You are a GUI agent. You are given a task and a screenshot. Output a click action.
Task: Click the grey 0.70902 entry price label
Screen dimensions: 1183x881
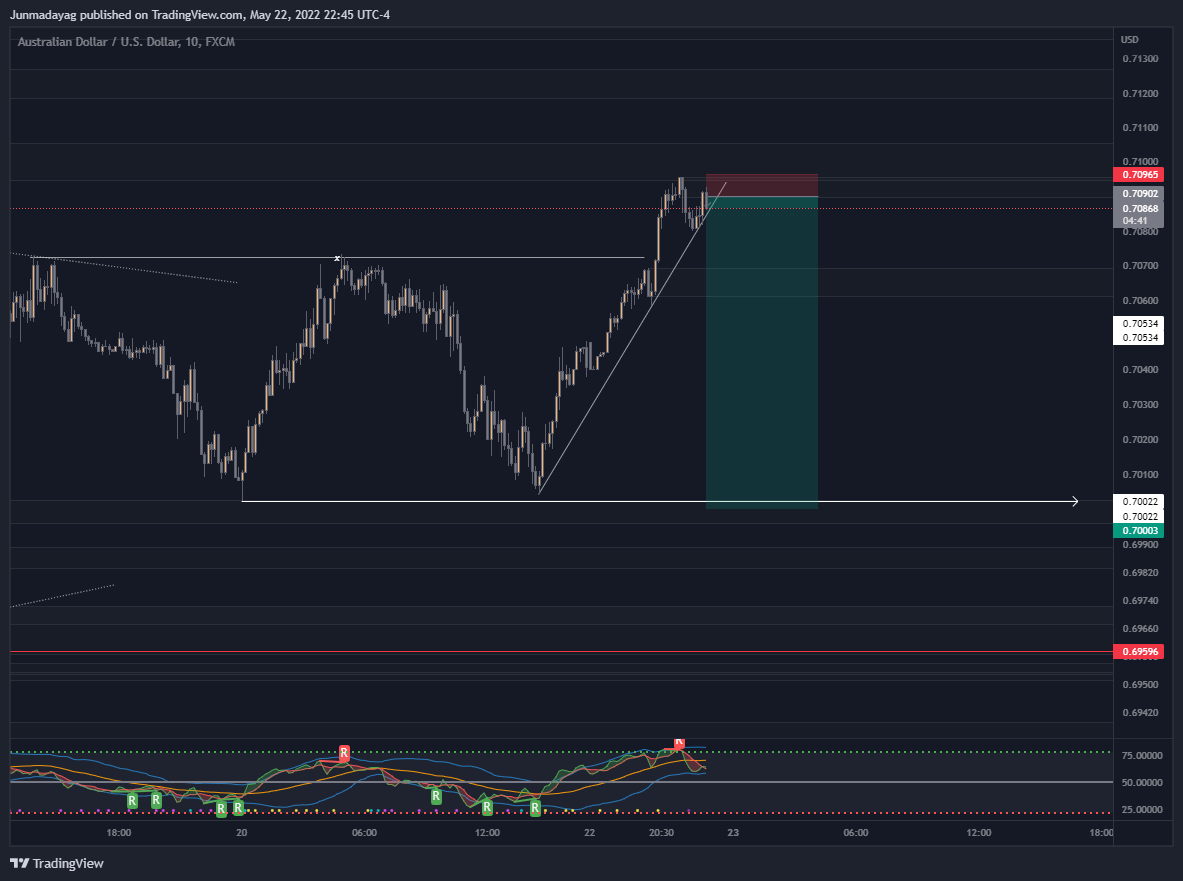coord(1139,194)
